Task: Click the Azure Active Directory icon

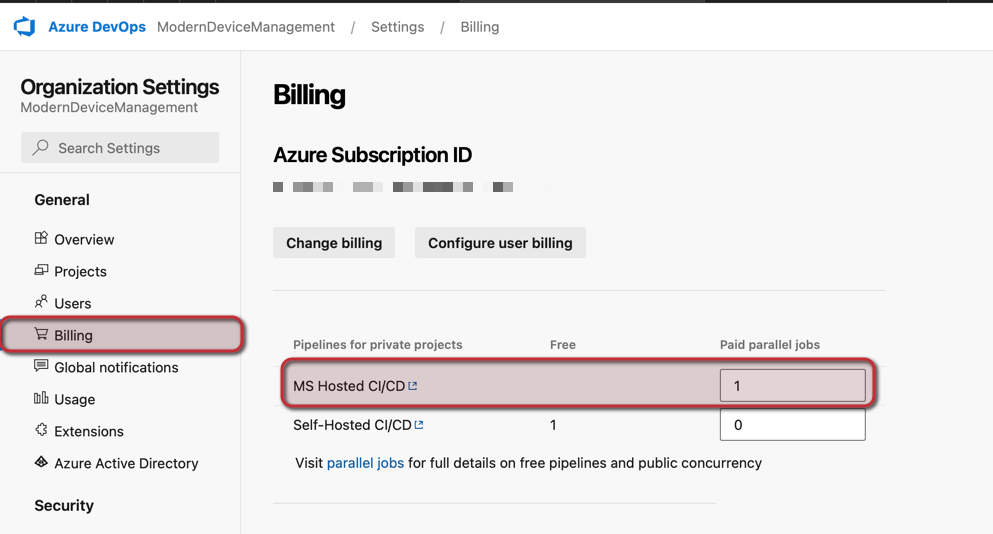Action: coord(41,462)
